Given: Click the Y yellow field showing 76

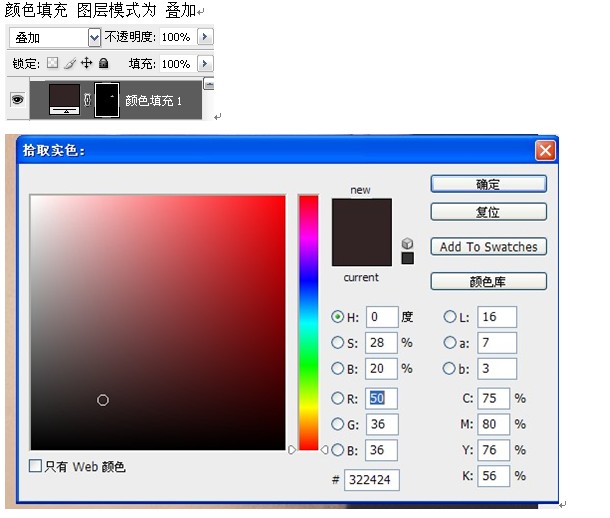Looking at the screenshot, I should (494, 450).
